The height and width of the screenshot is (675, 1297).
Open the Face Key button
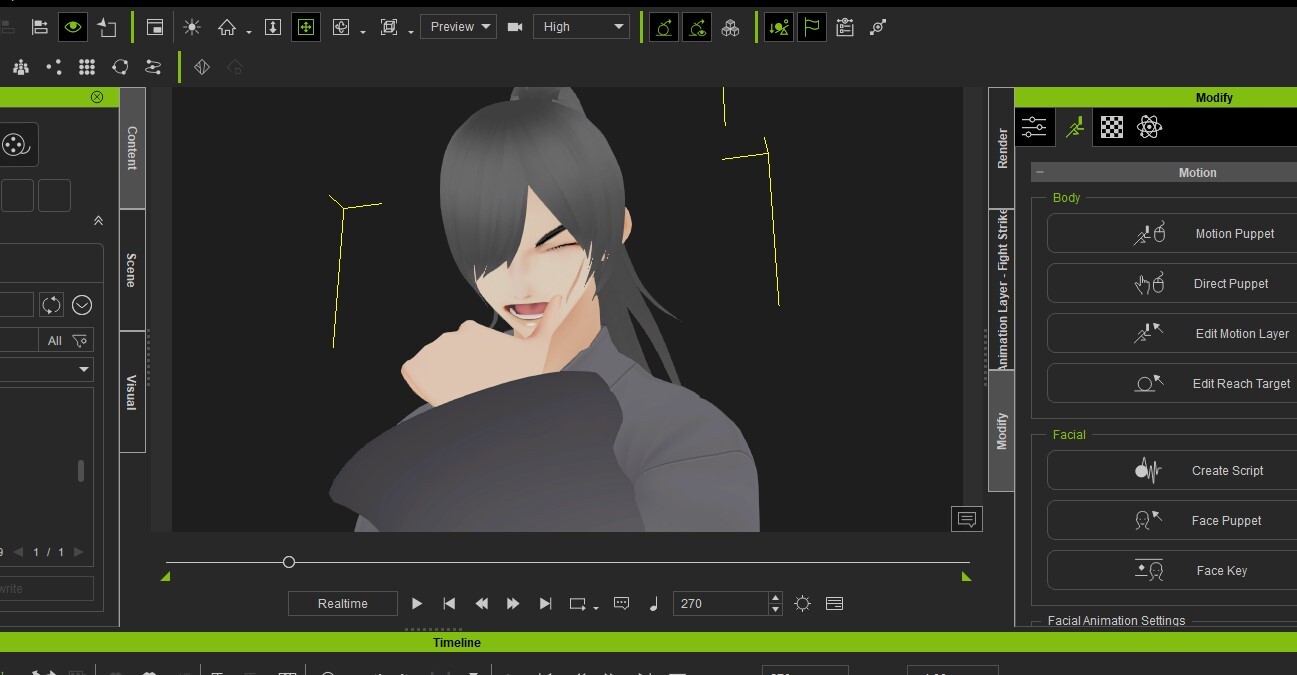click(x=1172, y=570)
